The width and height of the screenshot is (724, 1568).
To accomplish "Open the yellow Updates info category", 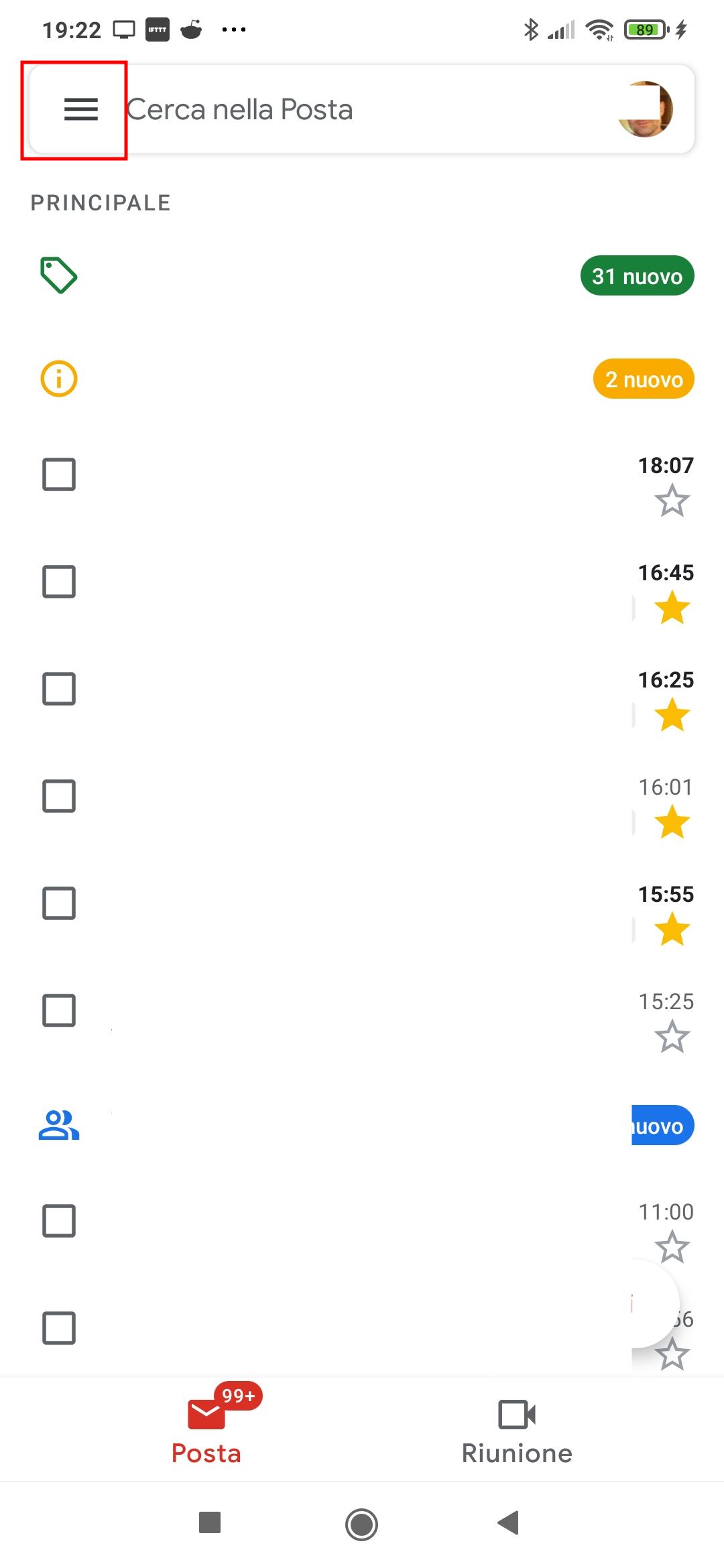I will coord(59,379).
